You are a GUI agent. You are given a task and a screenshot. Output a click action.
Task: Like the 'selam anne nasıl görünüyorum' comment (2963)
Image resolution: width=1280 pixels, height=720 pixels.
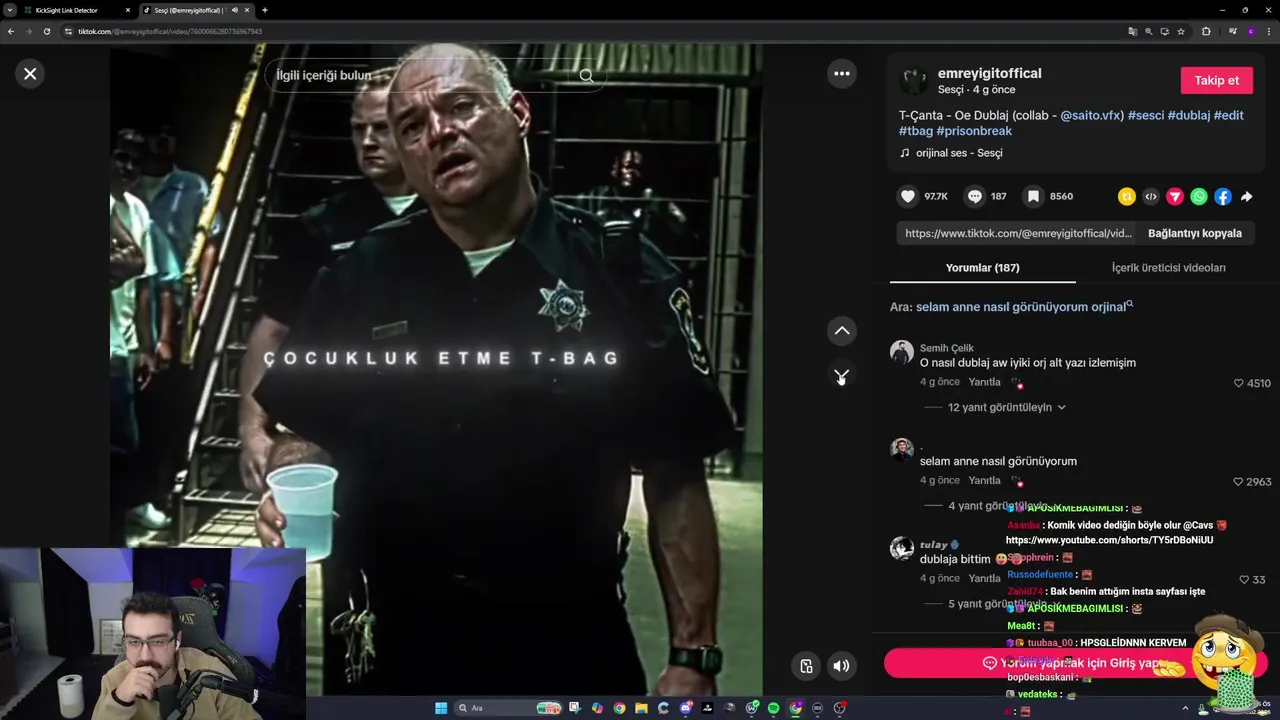pos(1238,482)
